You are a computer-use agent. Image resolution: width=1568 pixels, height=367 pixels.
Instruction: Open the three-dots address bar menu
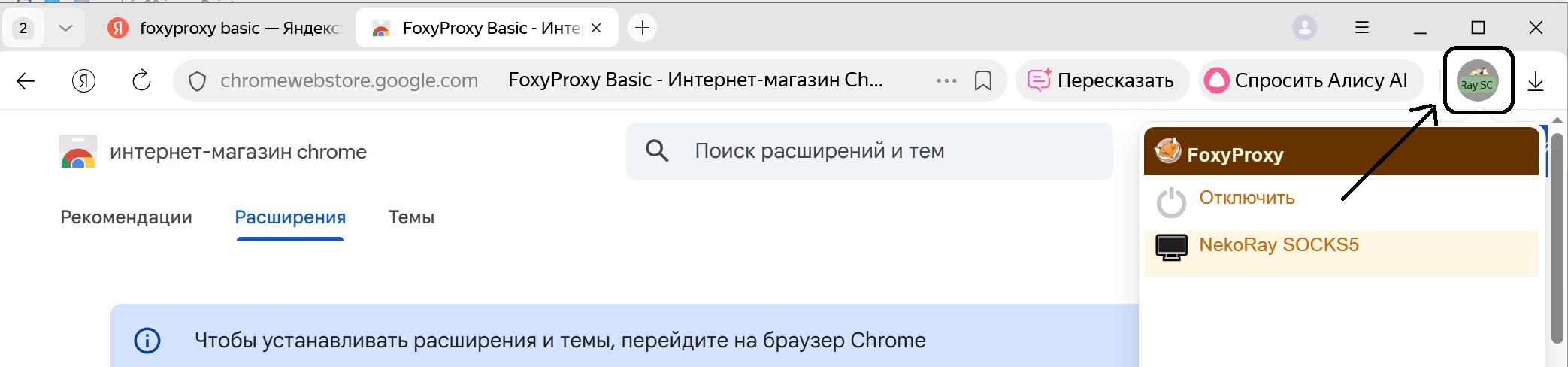946,80
